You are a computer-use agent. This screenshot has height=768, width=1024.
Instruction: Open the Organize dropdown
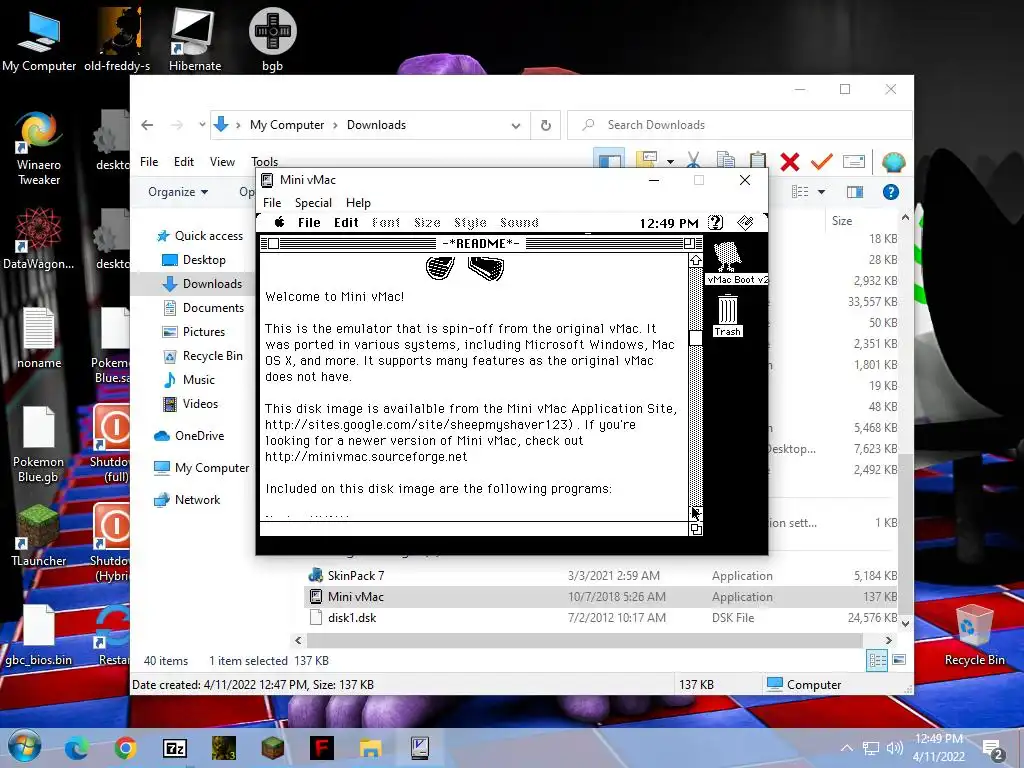pos(178,192)
